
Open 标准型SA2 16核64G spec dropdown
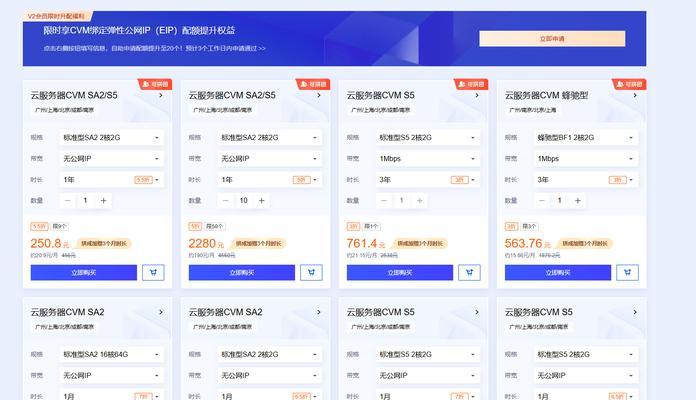111,354
